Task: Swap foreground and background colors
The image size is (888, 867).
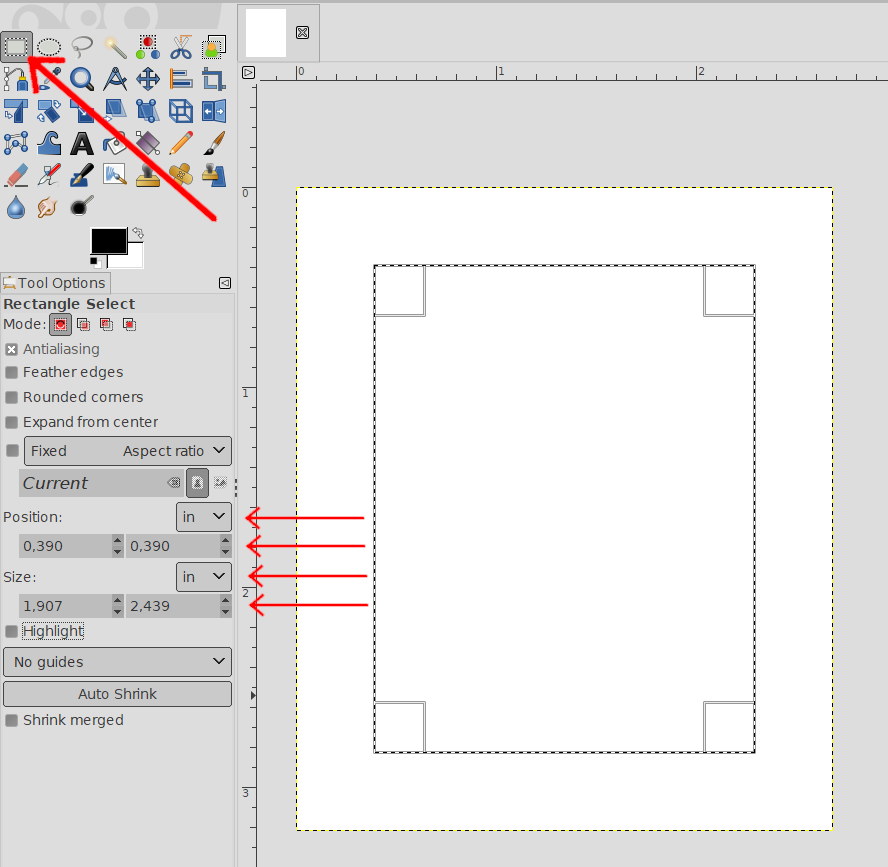Action: click(x=138, y=233)
